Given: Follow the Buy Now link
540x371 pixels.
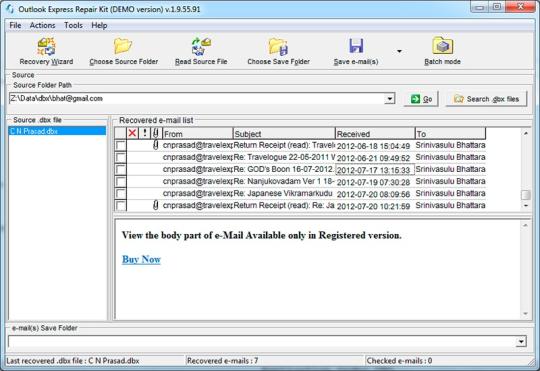Looking at the screenshot, I should pos(141,259).
